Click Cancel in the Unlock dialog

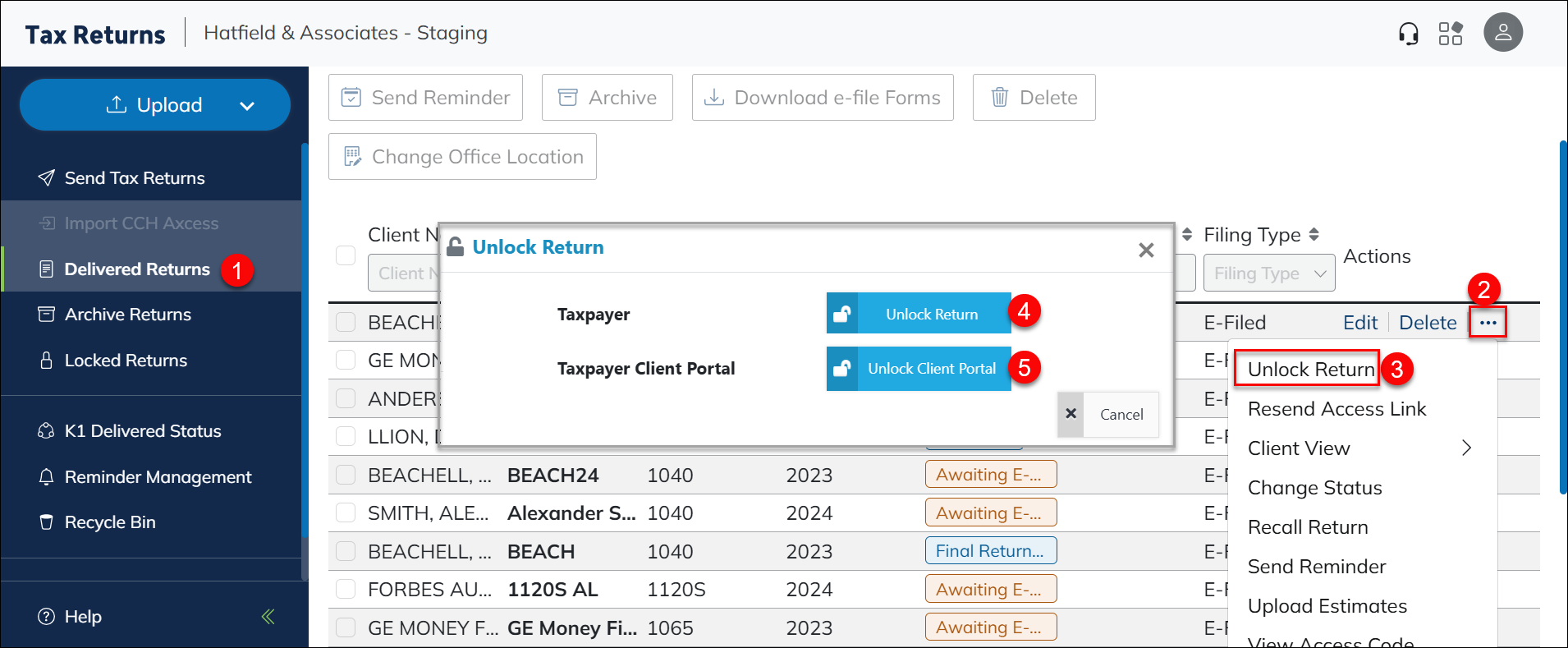1109,415
